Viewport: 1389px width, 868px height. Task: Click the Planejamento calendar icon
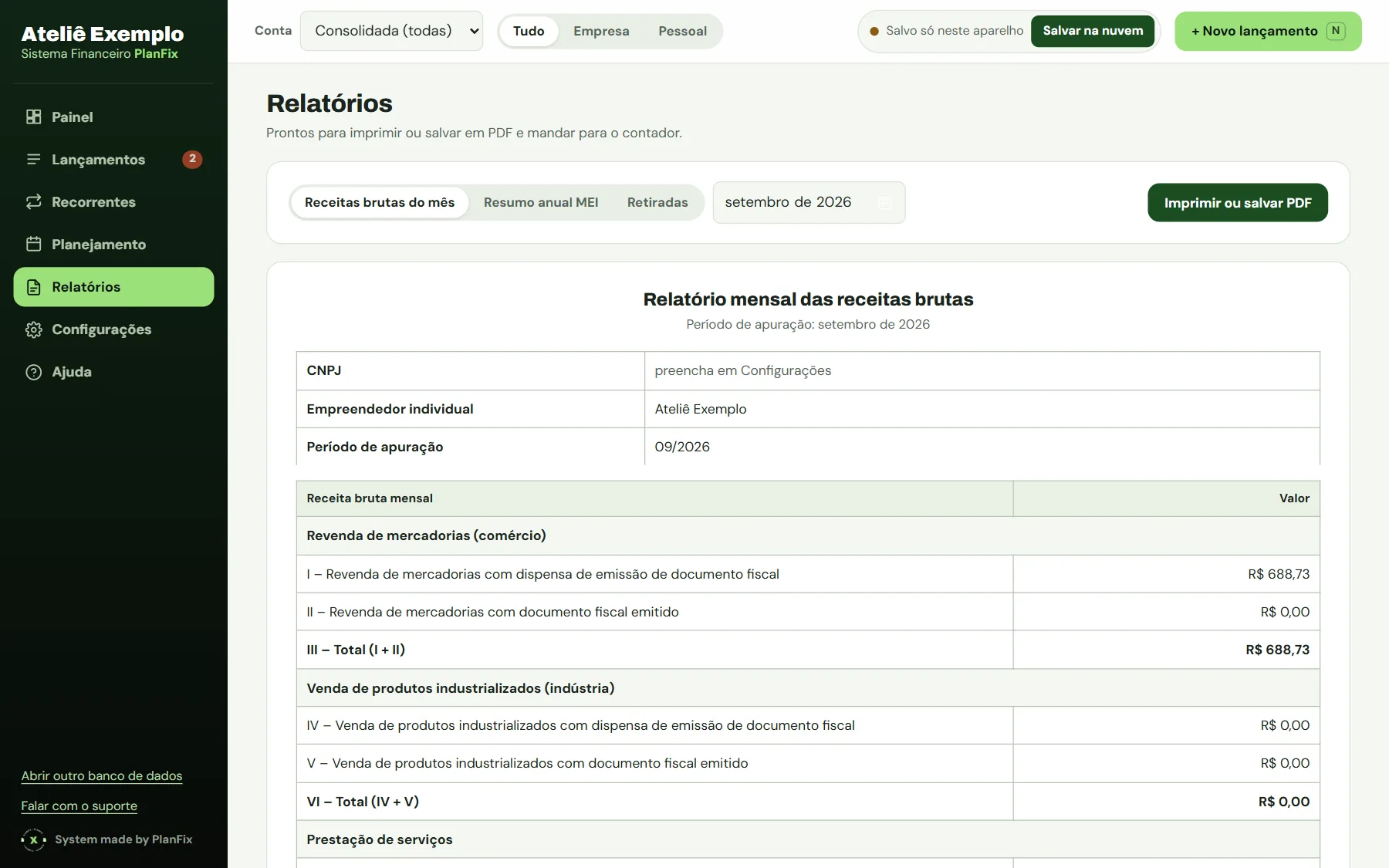coord(34,245)
